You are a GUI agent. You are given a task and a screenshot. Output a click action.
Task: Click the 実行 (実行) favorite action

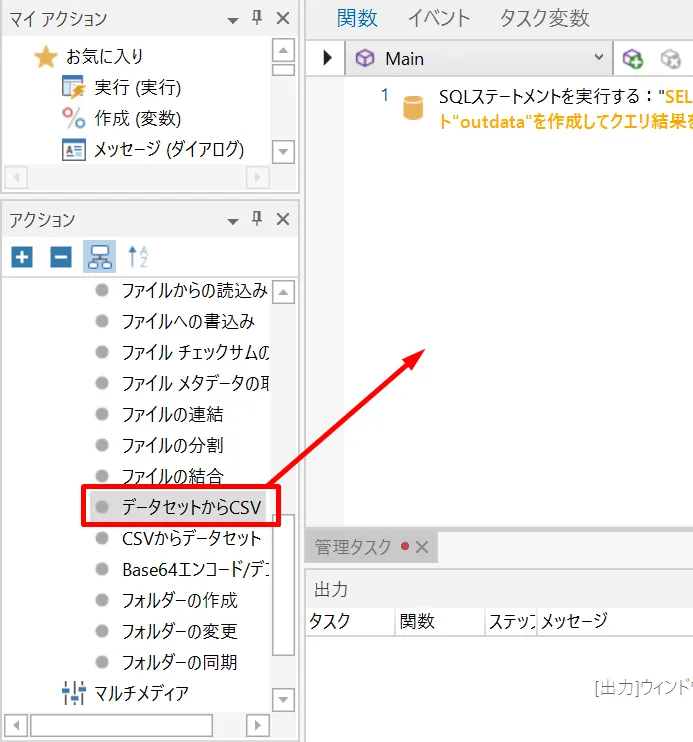pos(137,88)
